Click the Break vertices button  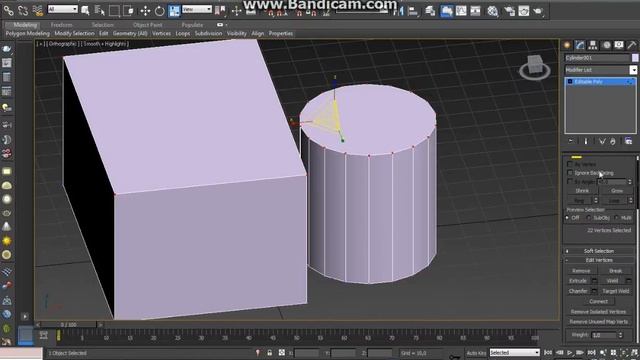point(616,271)
